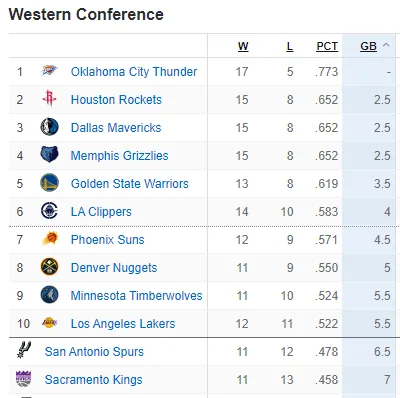Sort standings by PCT column header

click(327, 46)
